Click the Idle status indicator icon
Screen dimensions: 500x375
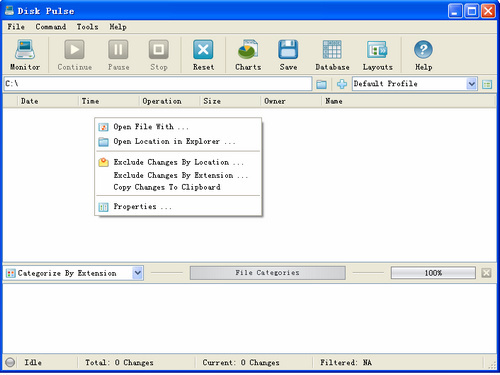[x=10, y=362]
